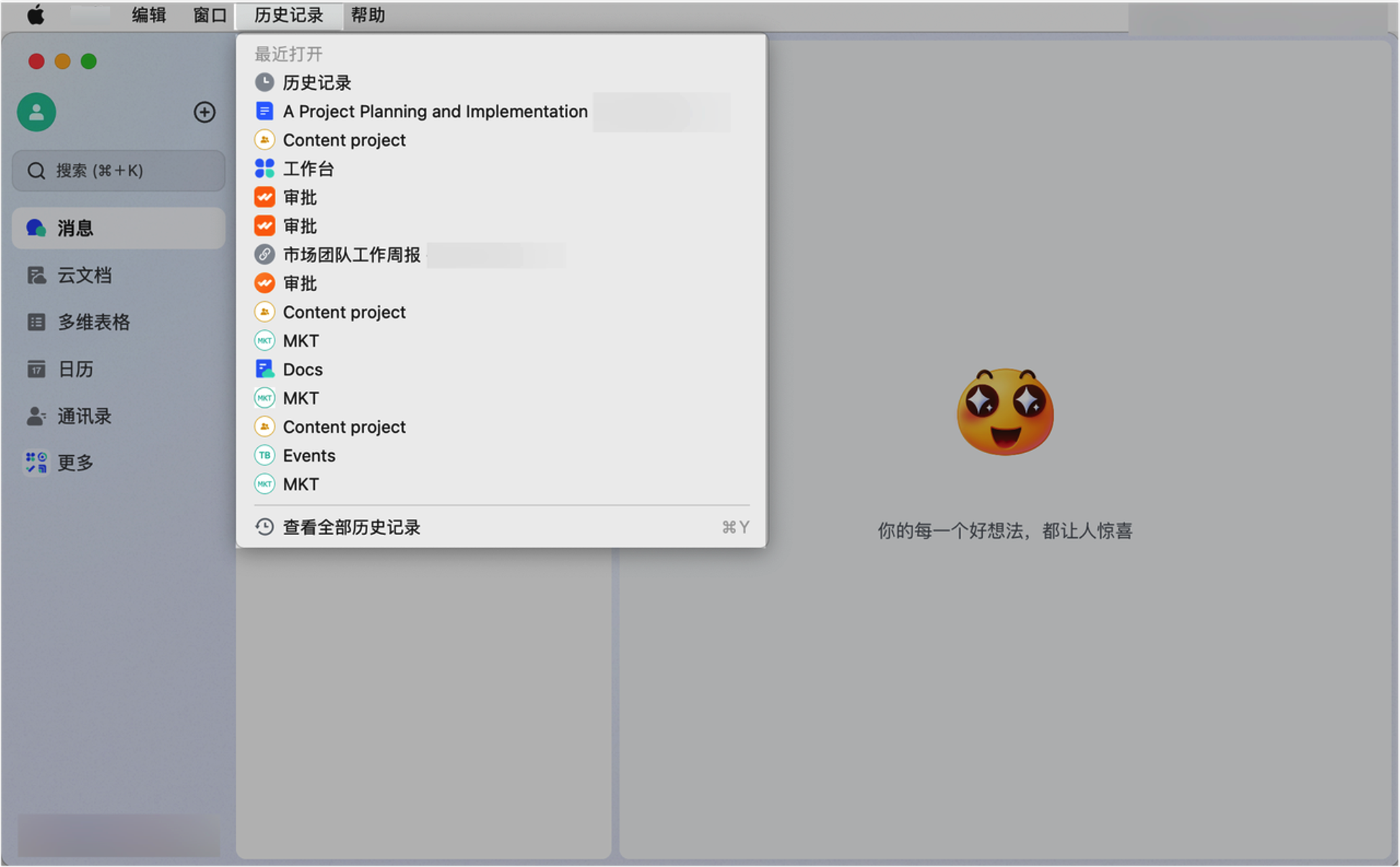The height and width of the screenshot is (867, 1400).
Task: Open 市场团队工作周报 link in history
Action: pyautogui.click(x=351, y=255)
